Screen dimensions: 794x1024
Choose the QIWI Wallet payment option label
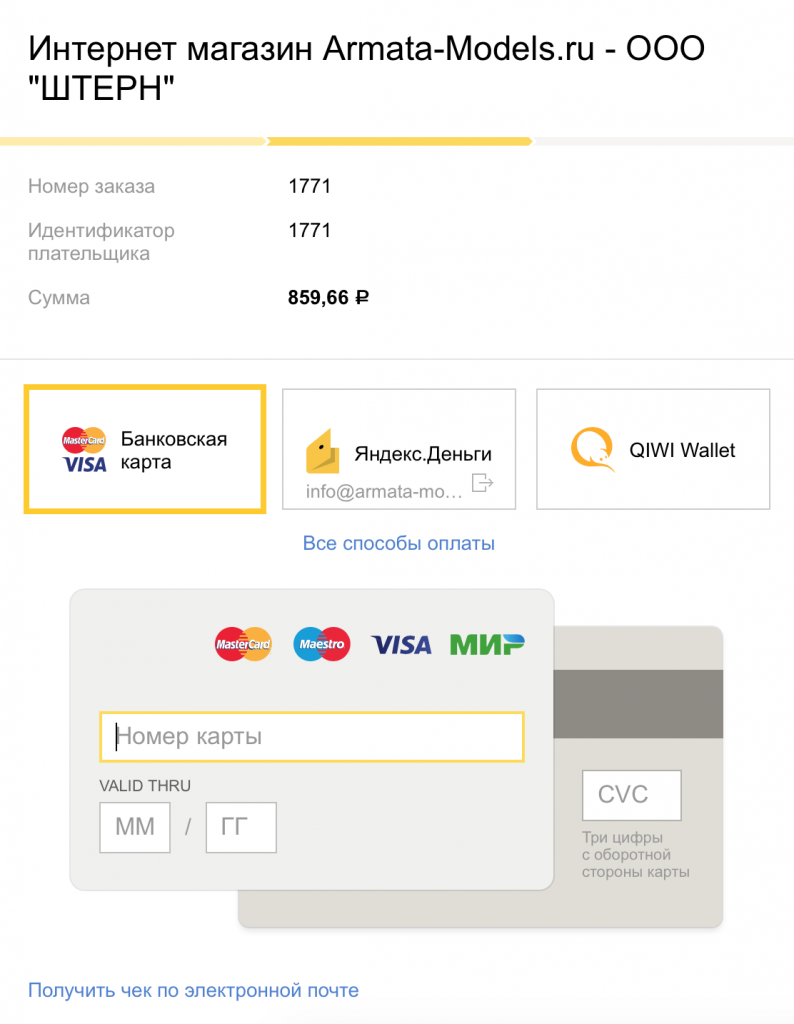tap(682, 450)
